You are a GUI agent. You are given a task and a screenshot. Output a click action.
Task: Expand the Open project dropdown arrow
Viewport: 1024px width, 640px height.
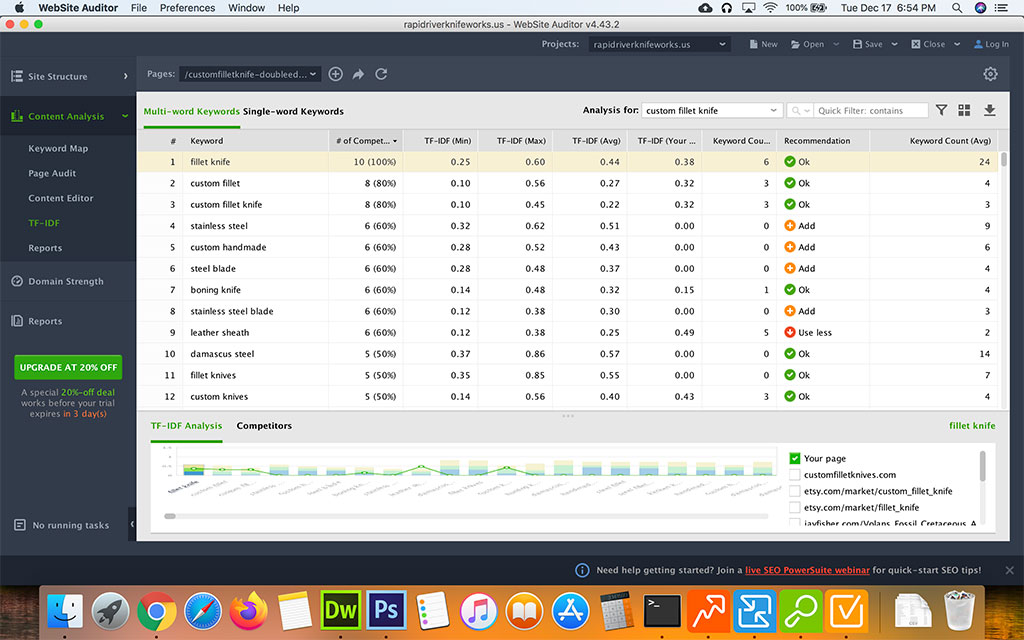pos(836,44)
